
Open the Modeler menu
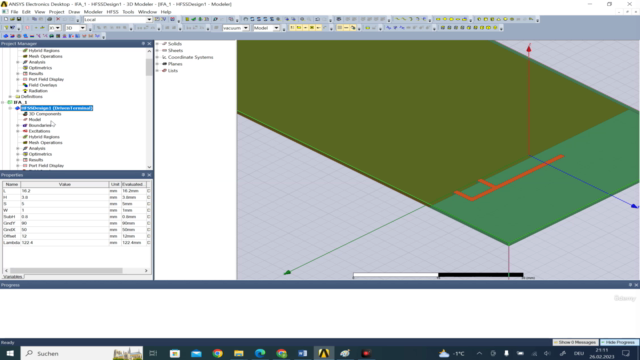tap(93, 12)
